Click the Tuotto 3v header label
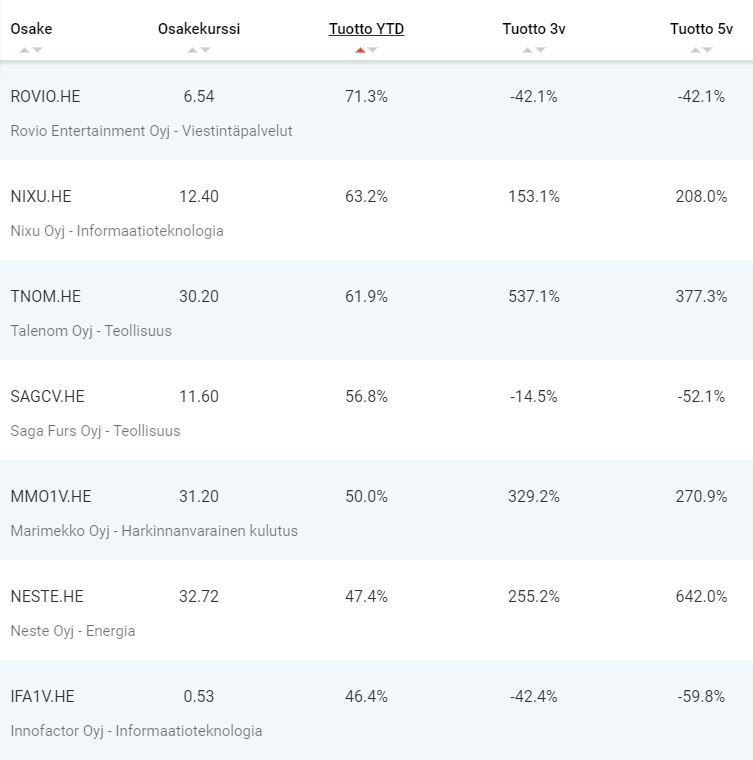 click(533, 29)
